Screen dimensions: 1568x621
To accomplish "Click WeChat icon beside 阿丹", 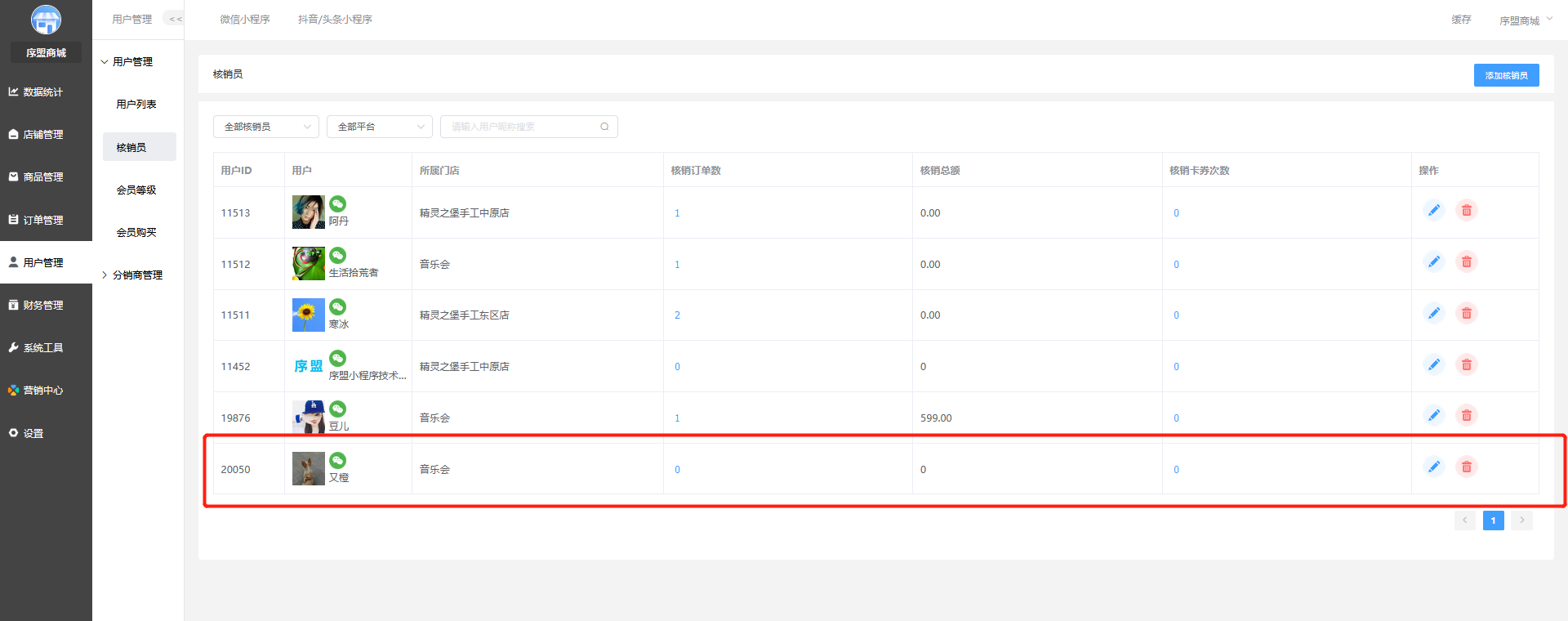I will 337,204.
